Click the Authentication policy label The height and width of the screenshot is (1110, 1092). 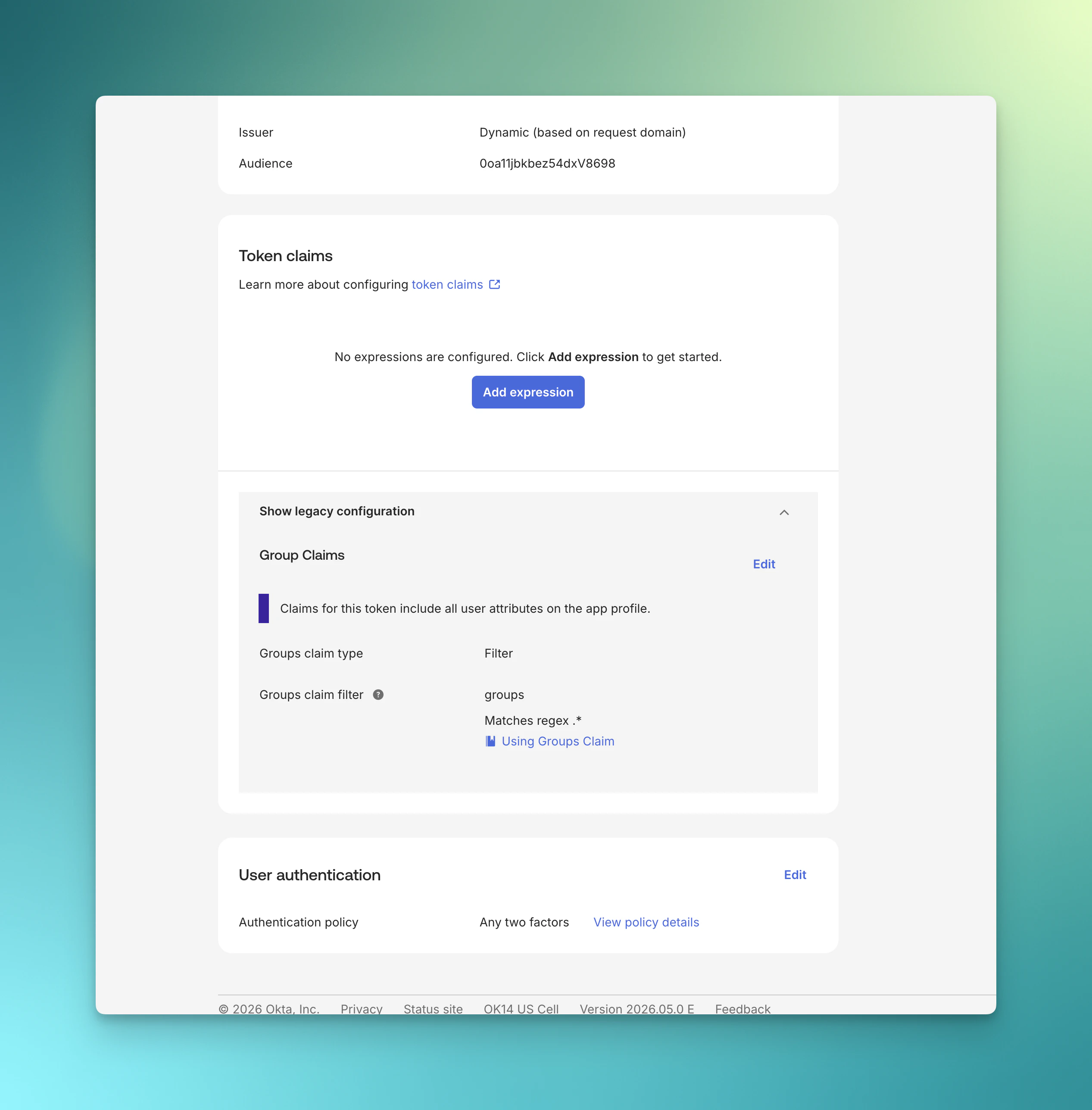tap(298, 923)
